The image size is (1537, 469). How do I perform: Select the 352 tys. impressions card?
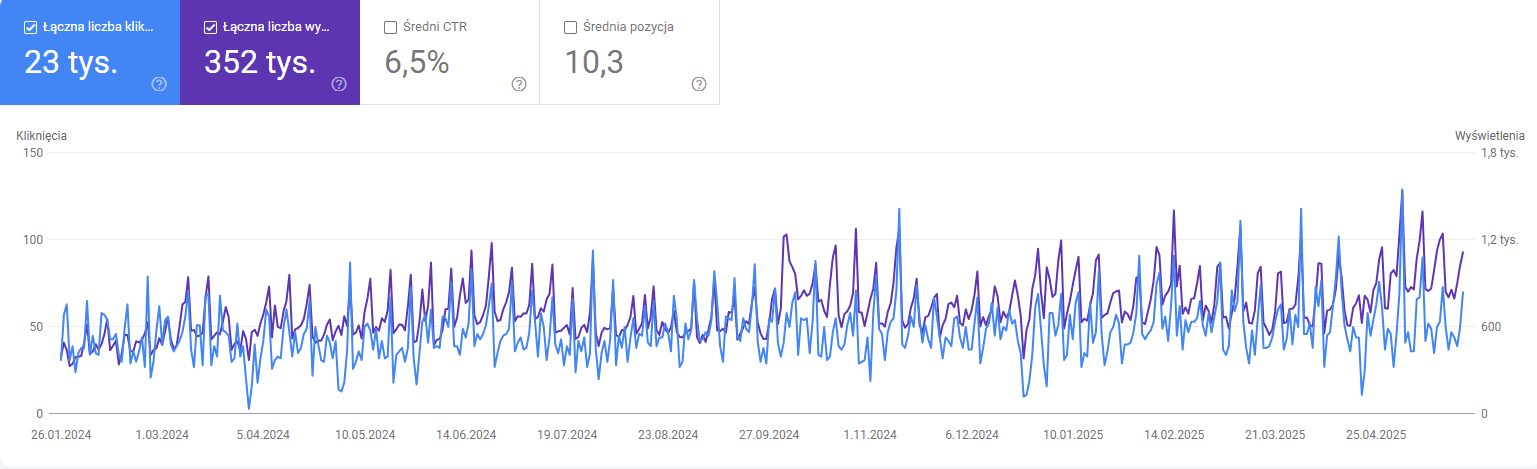270,52
